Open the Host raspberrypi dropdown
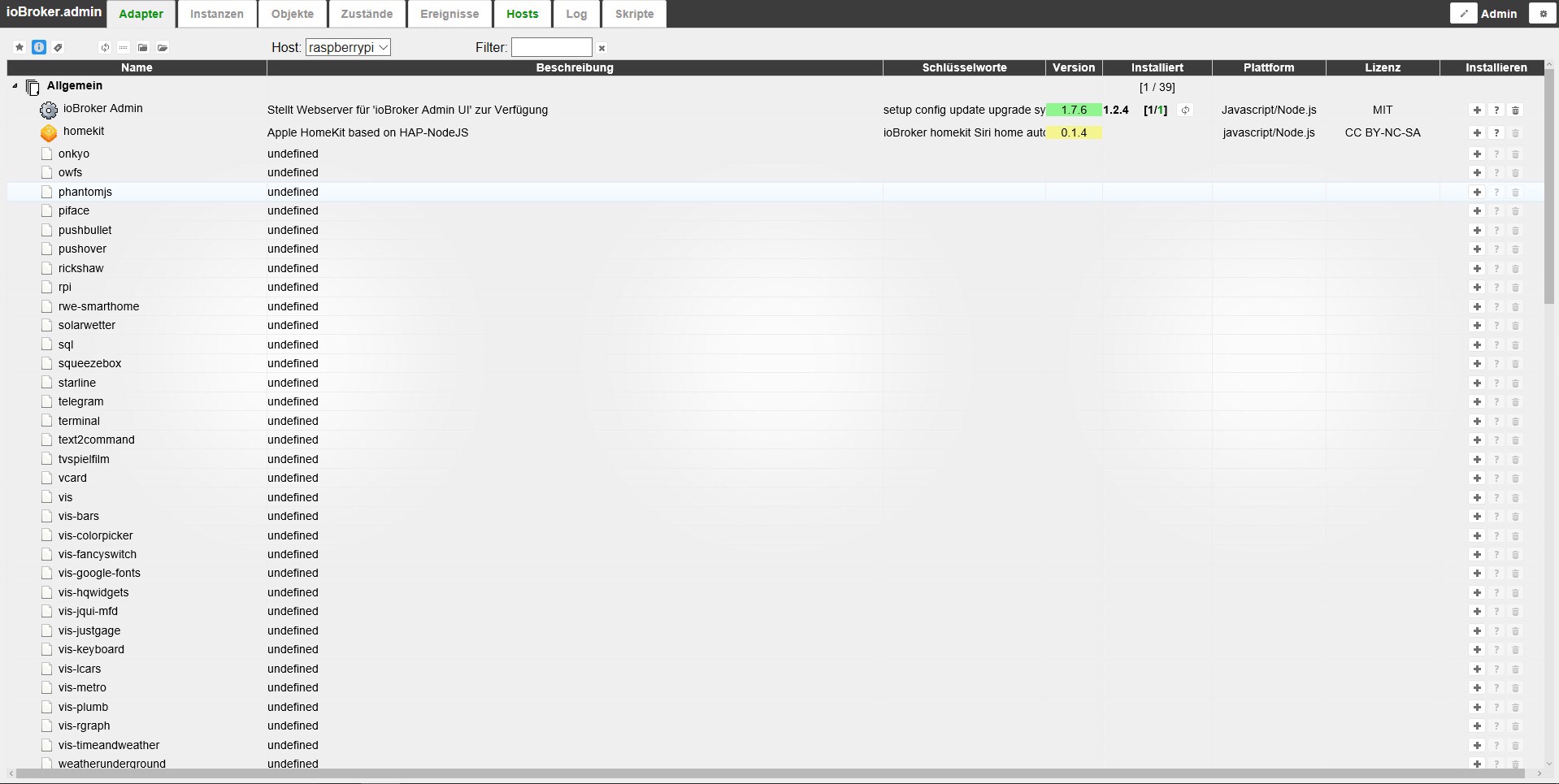Screen dimensions: 1559x784 point(348,47)
